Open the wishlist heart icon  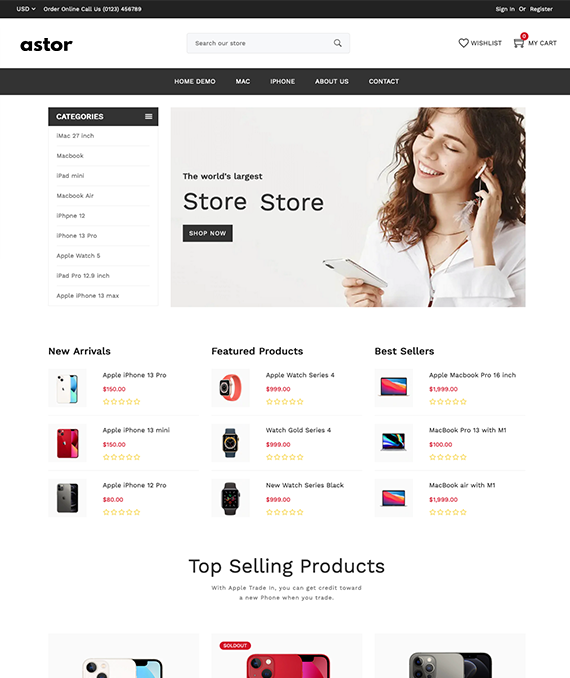463,43
